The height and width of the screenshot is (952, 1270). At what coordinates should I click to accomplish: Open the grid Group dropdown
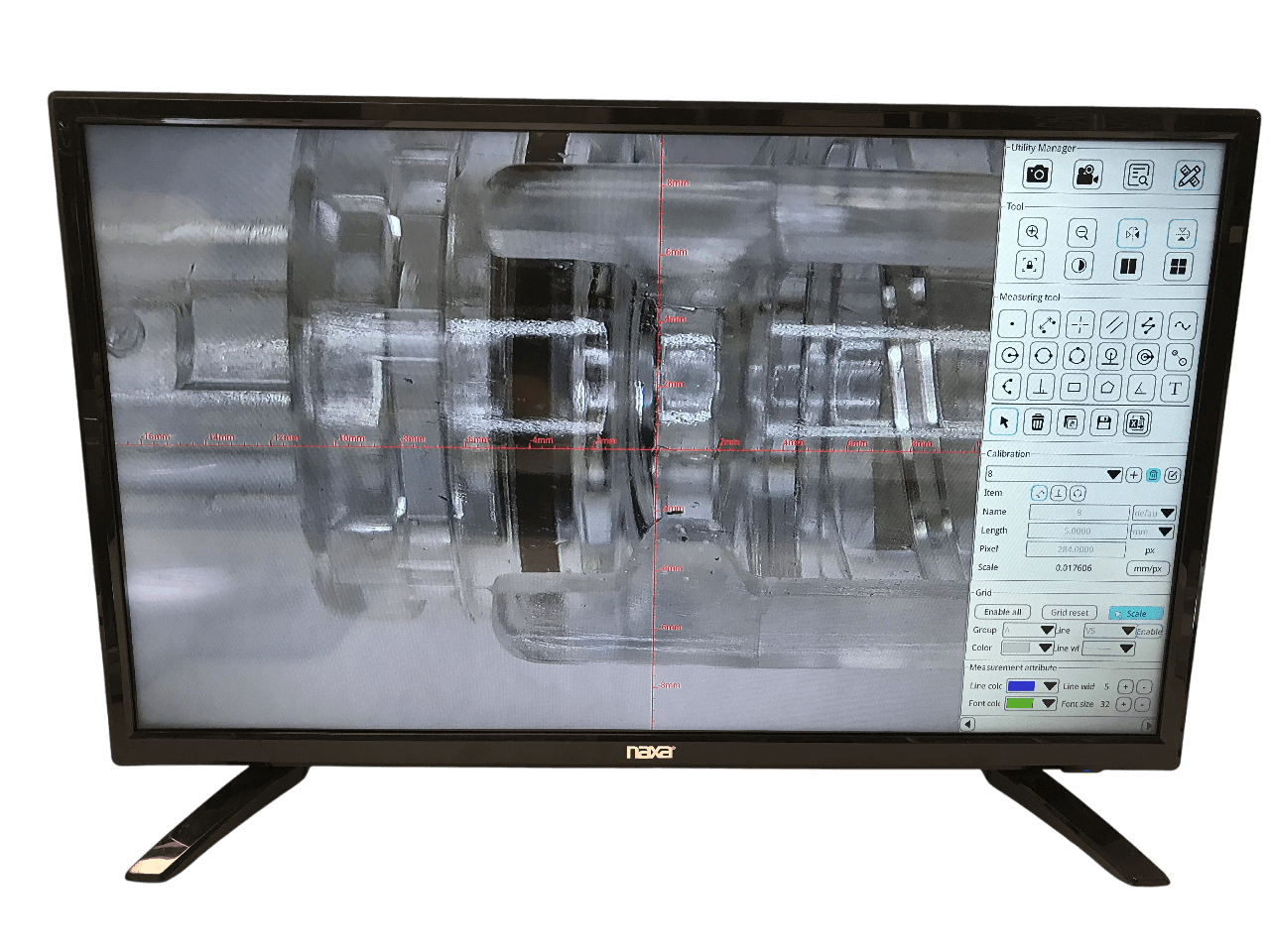(x=1046, y=631)
